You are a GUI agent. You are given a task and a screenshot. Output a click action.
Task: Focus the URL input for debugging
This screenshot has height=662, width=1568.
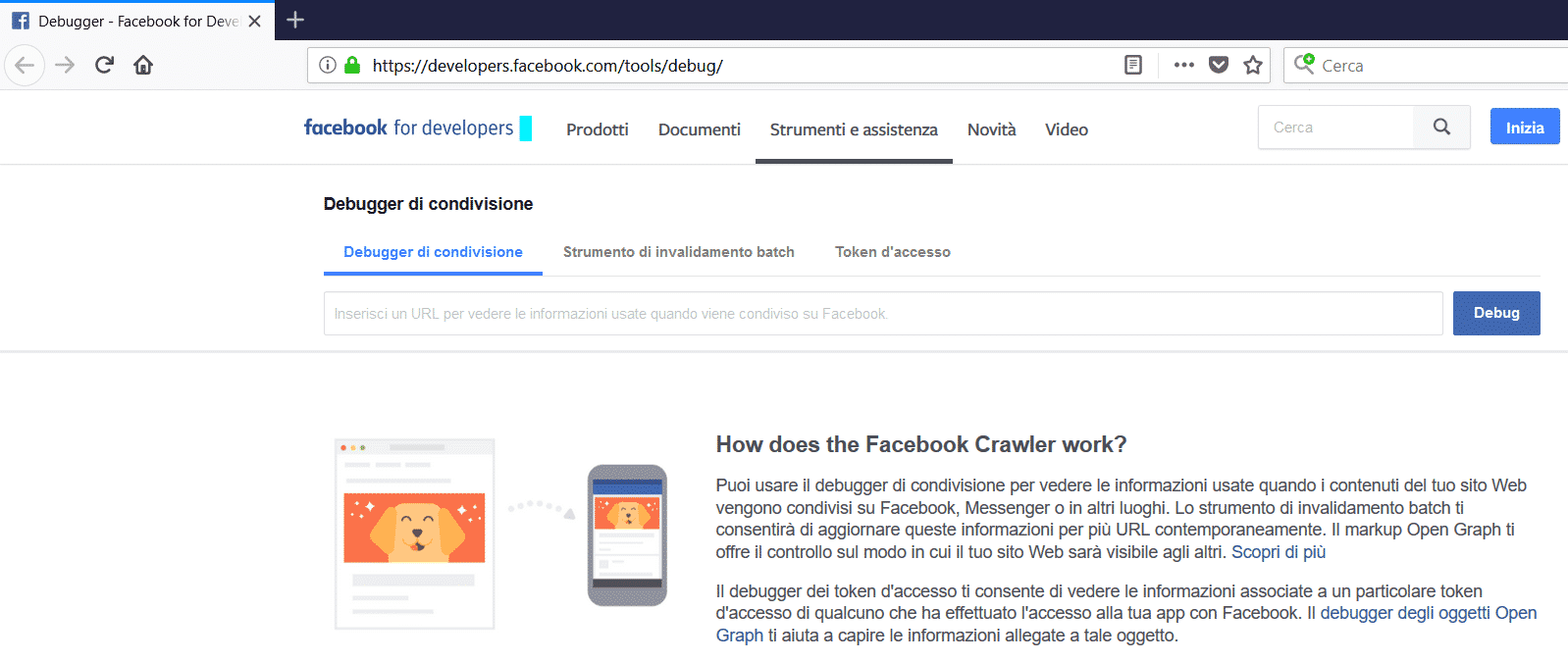(x=883, y=314)
